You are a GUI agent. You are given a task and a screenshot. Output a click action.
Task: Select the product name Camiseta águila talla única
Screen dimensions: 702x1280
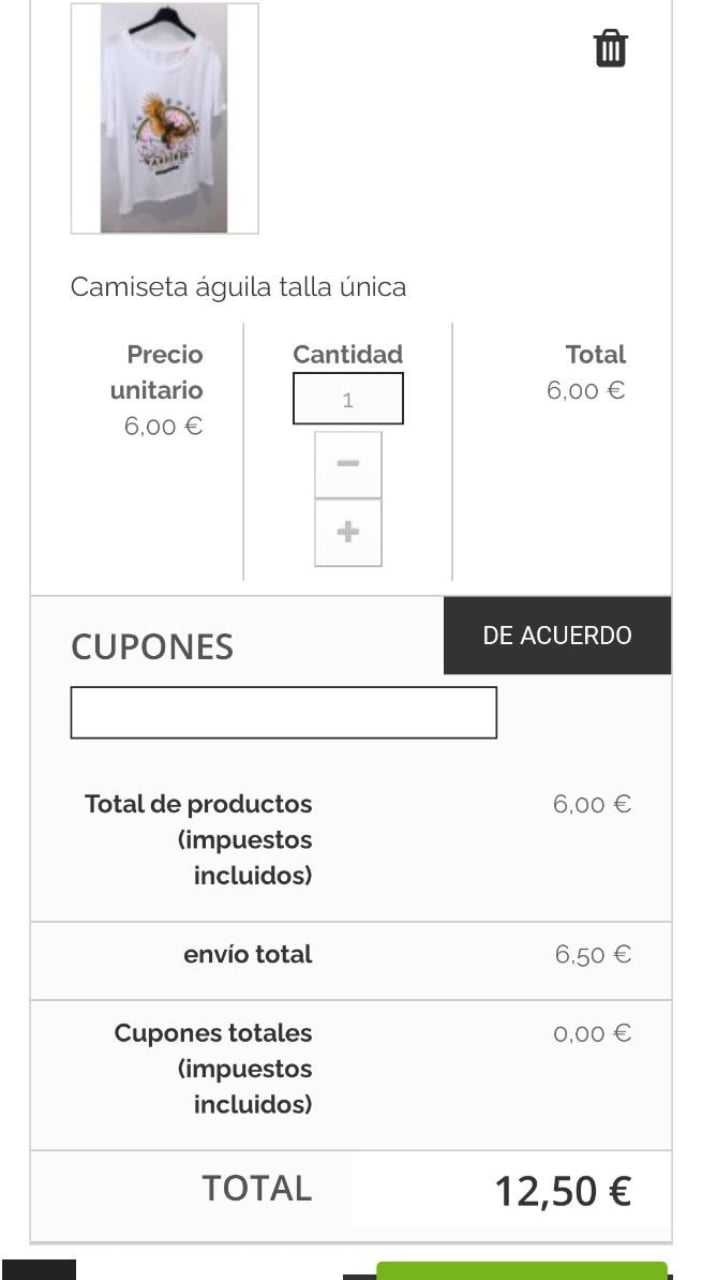pos(238,287)
